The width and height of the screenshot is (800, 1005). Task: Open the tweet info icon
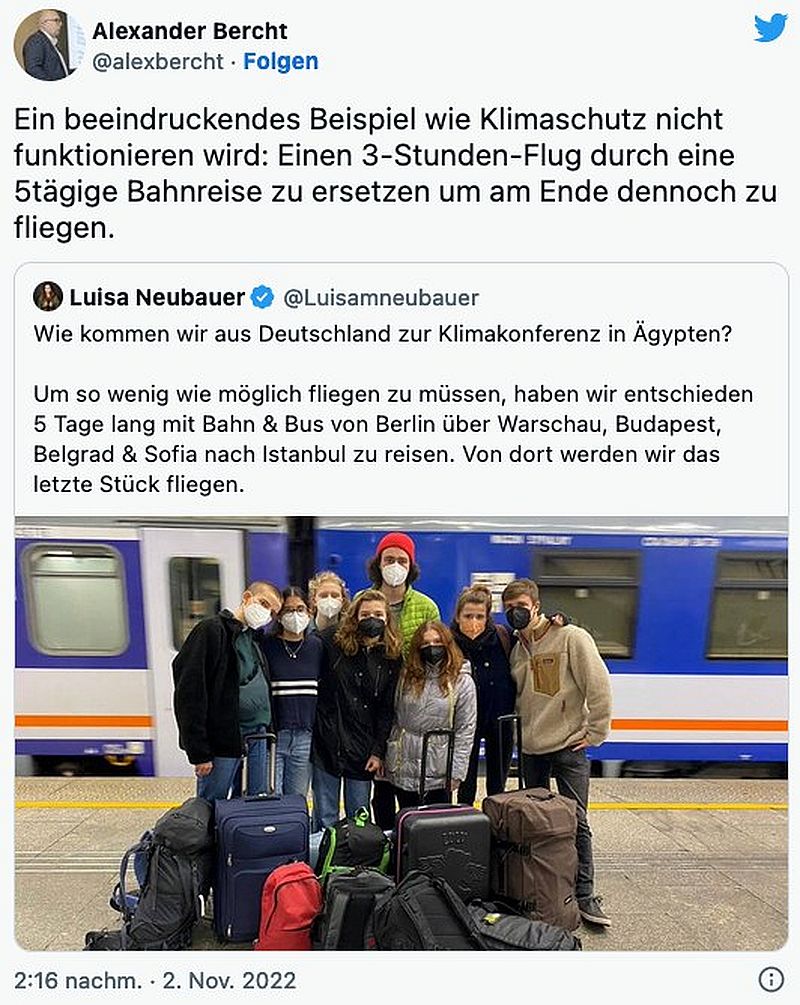(771, 979)
